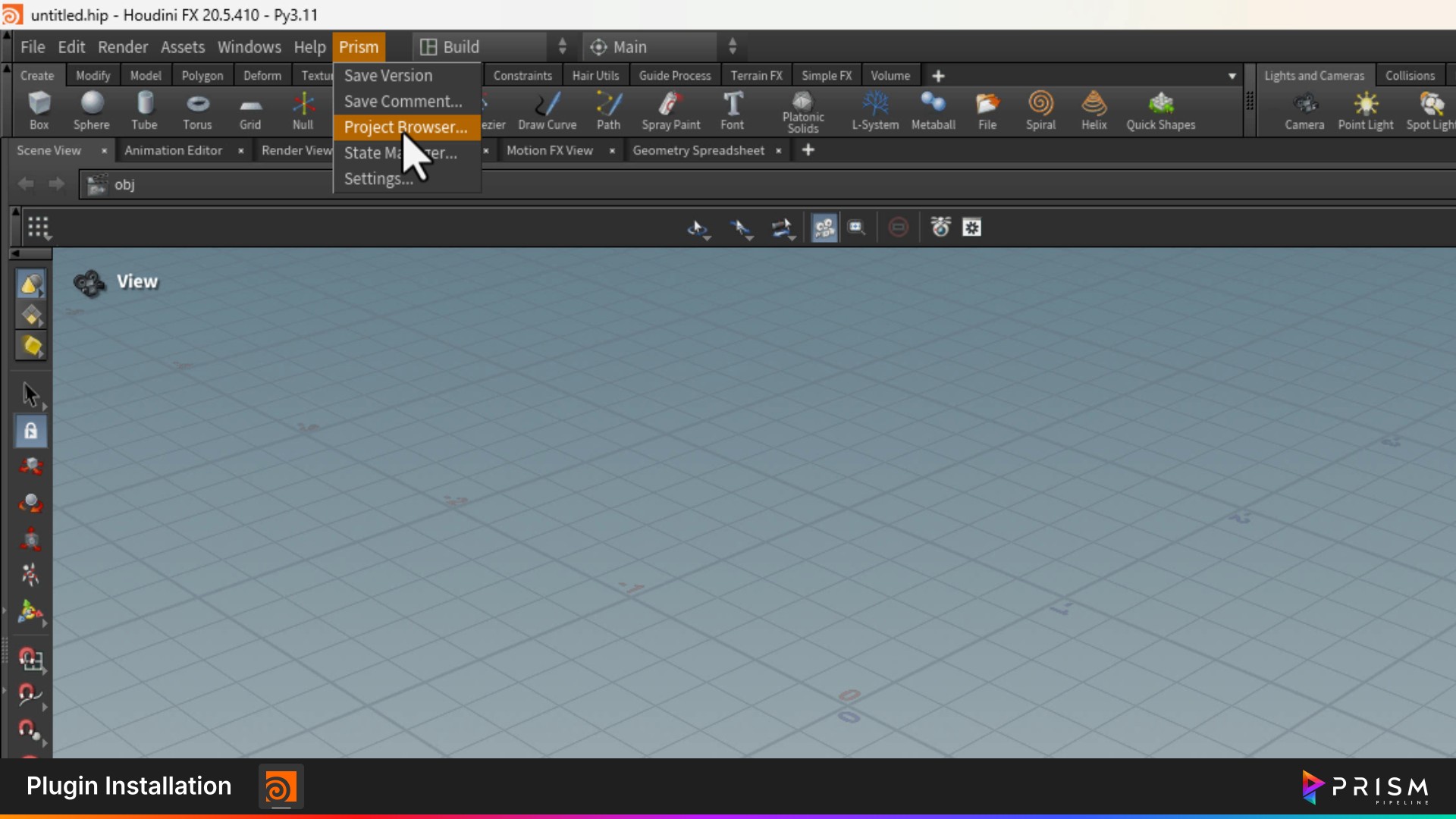Close the Scene View pane tab
Screen dimensions: 1456x819
(x=104, y=151)
